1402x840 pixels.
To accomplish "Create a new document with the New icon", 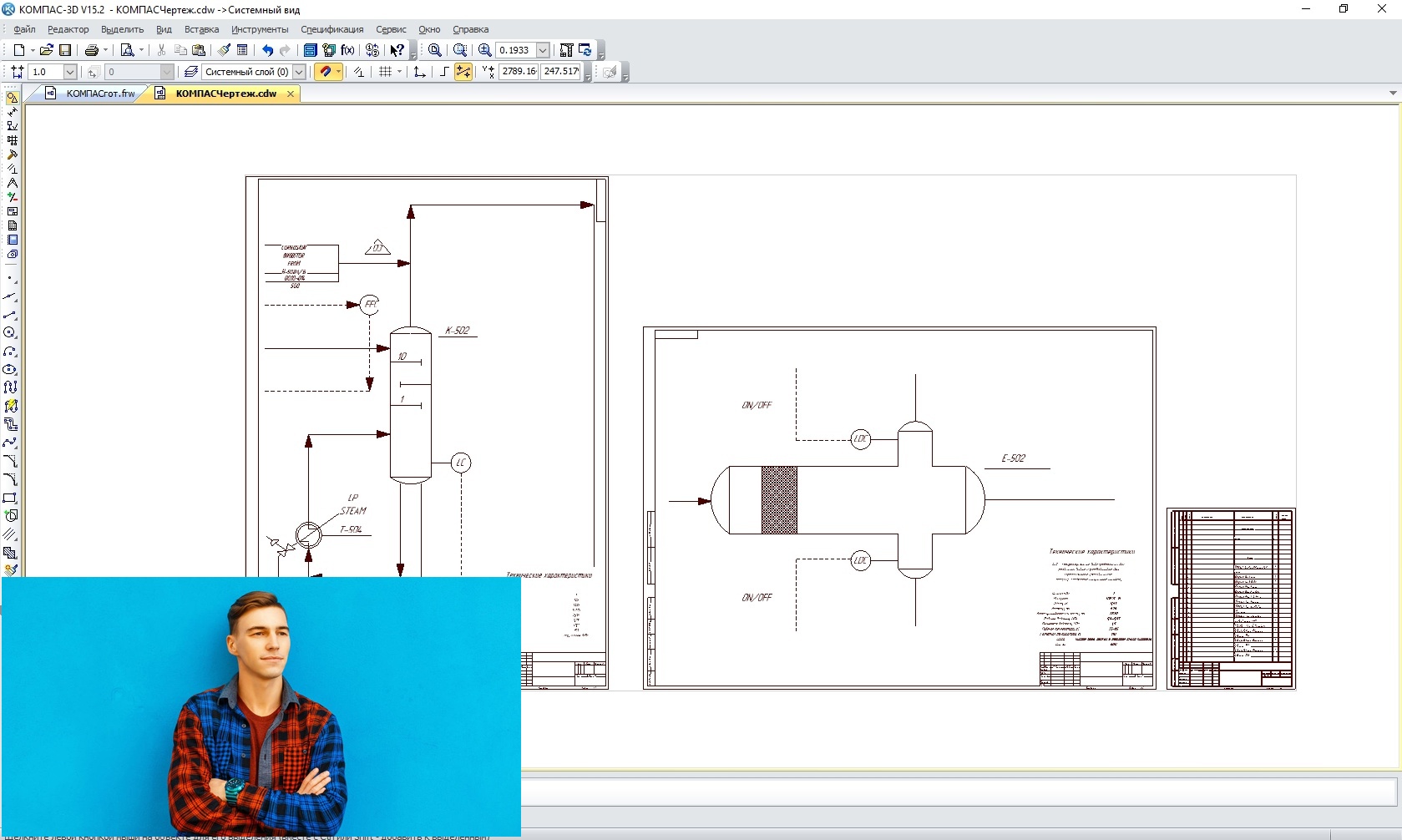I will pos(18,50).
